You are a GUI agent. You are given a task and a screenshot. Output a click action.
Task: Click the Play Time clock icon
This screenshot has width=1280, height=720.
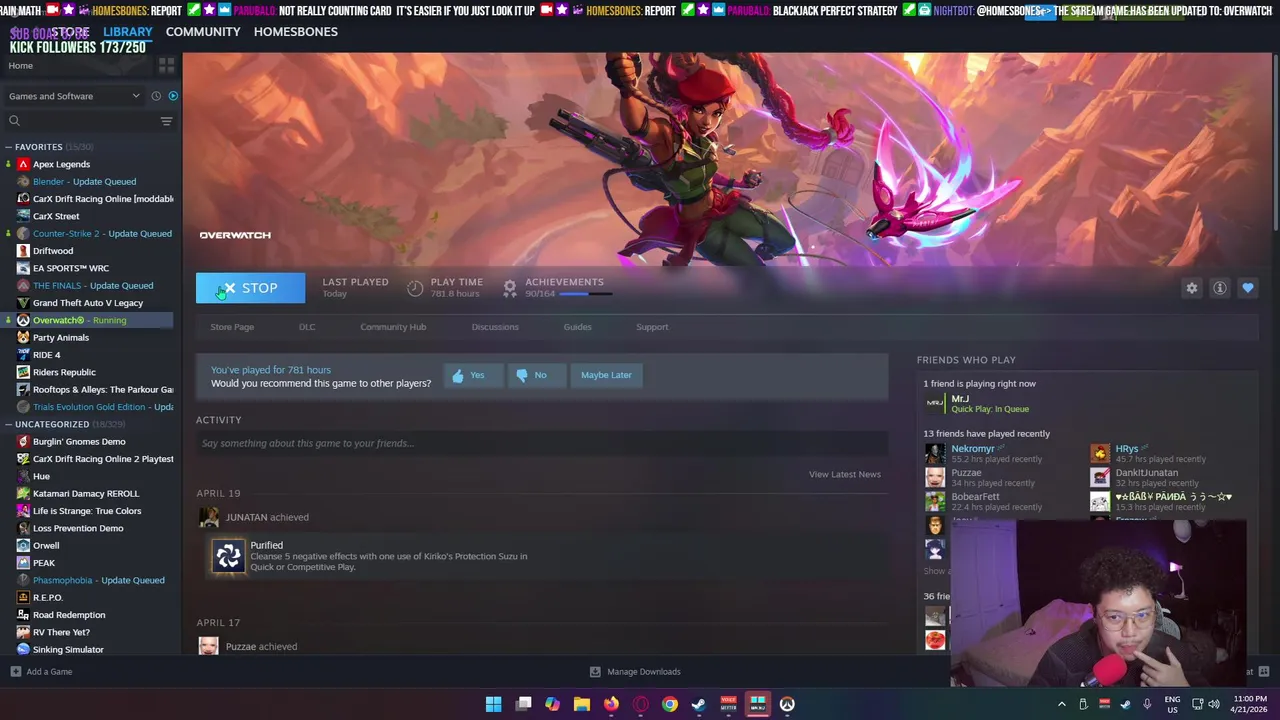[x=415, y=288]
